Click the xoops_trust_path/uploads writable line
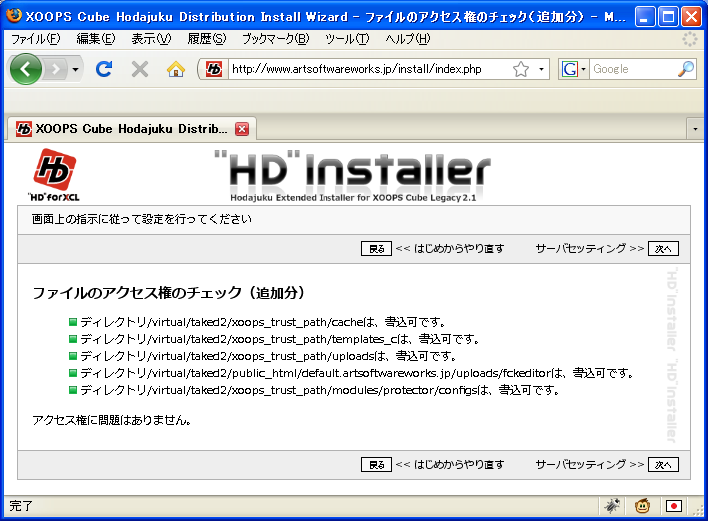The image size is (708, 521). (x=269, y=356)
